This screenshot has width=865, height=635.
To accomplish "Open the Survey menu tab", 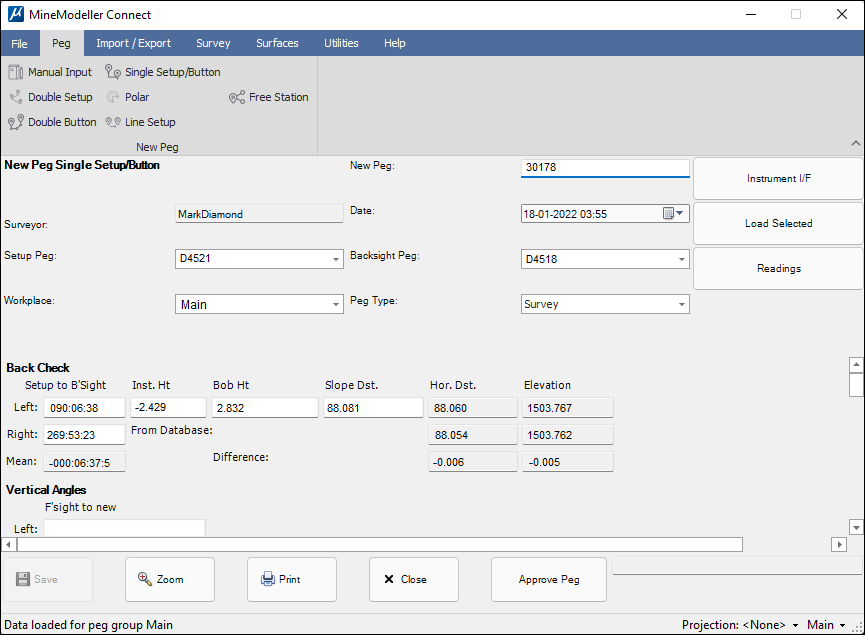I will click(x=213, y=43).
